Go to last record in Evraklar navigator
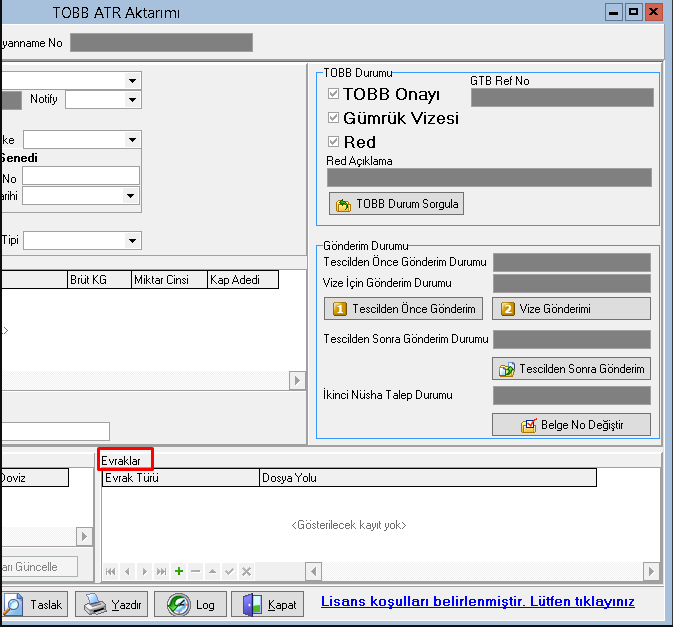The height and width of the screenshot is (627, 673). [161, 572]
